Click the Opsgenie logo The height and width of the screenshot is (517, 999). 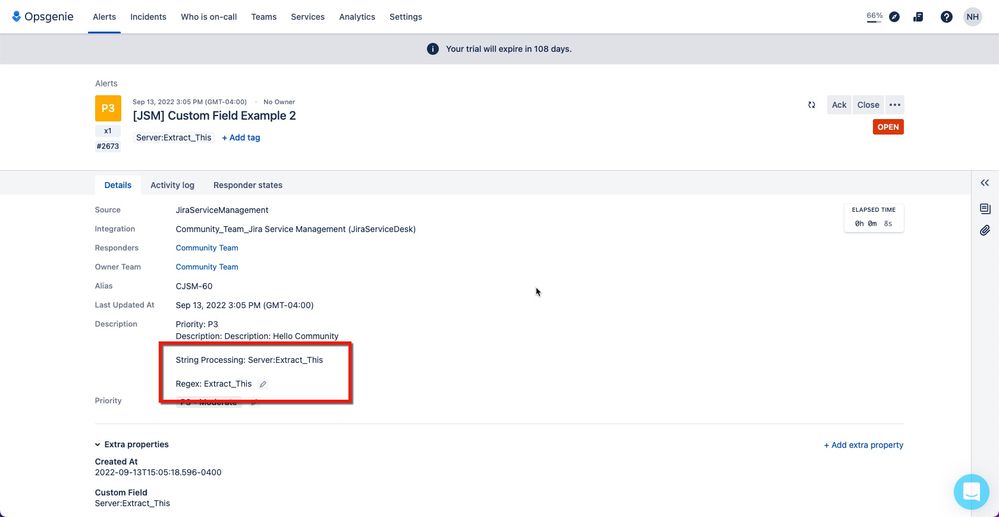pyautogui.click(x=43, y=17)
